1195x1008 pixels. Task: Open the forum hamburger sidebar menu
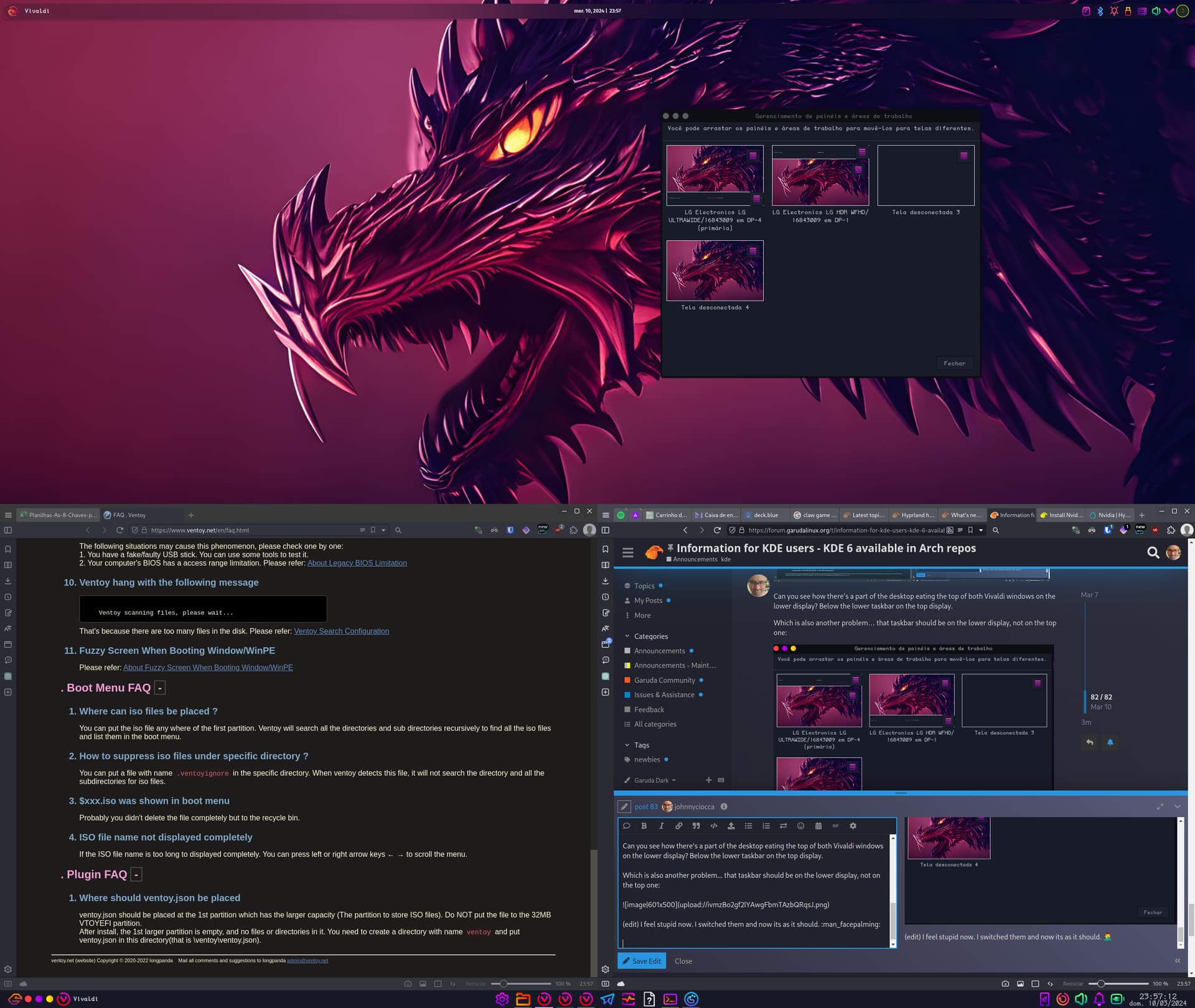628,553
